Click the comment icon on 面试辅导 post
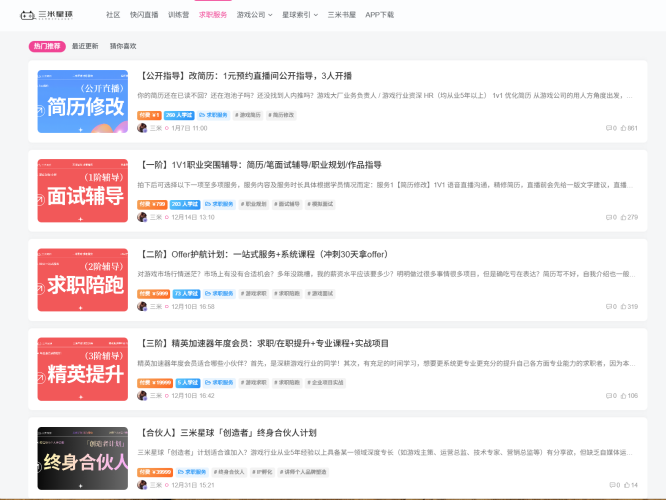 (x=609, y=217)
